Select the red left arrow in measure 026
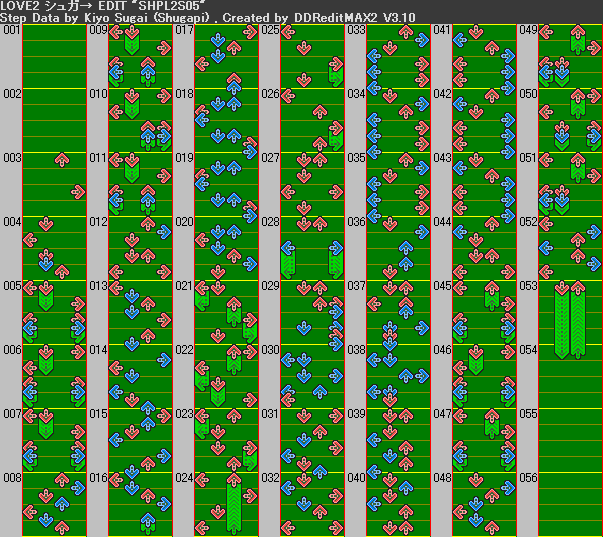Screen dimensions: 603x537 coord(288,95)
